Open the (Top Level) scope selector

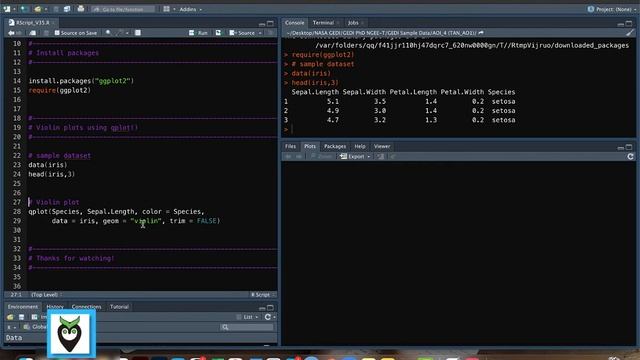tap(46, 294)
